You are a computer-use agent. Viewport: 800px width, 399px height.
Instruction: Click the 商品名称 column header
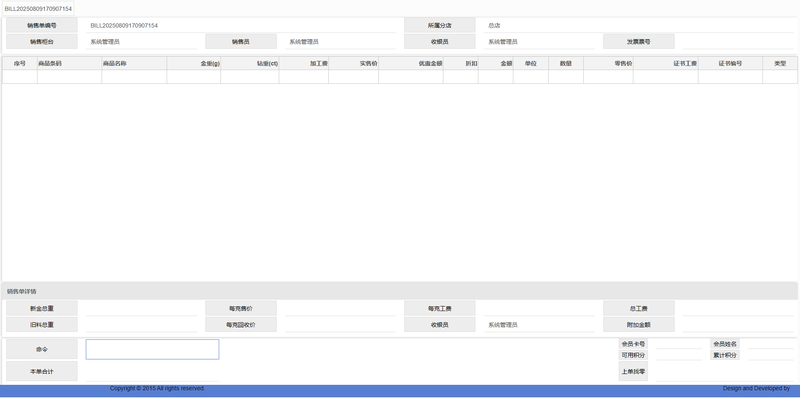coord(134,63)
